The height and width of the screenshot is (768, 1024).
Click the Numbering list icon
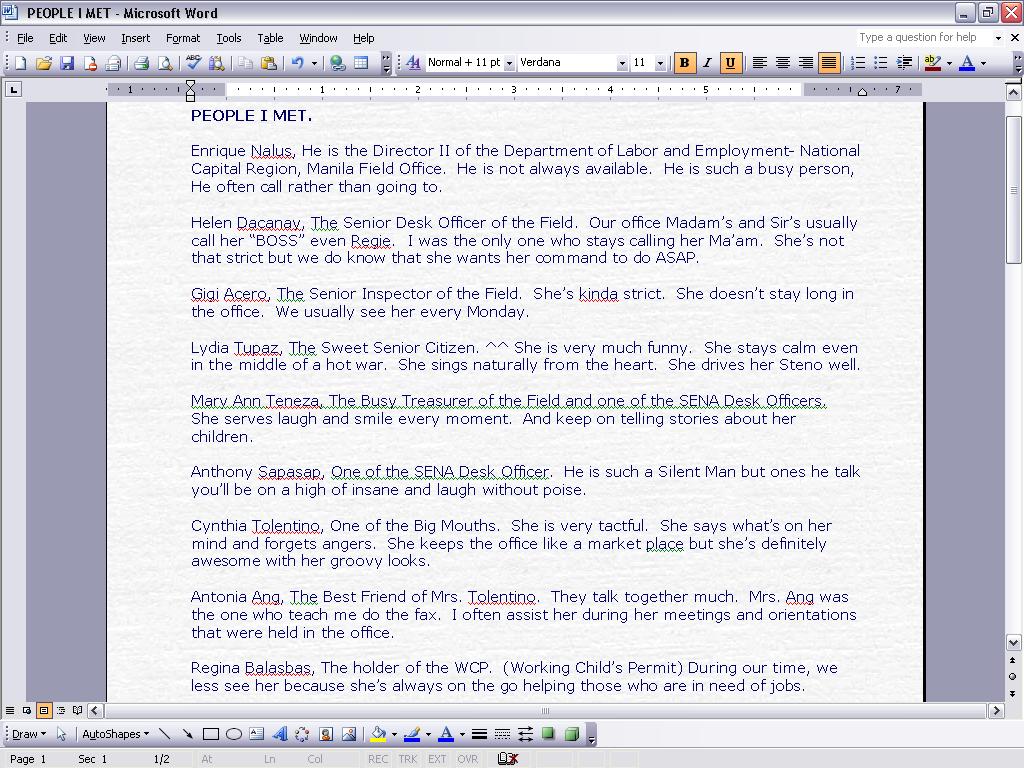tap(858, 63)
